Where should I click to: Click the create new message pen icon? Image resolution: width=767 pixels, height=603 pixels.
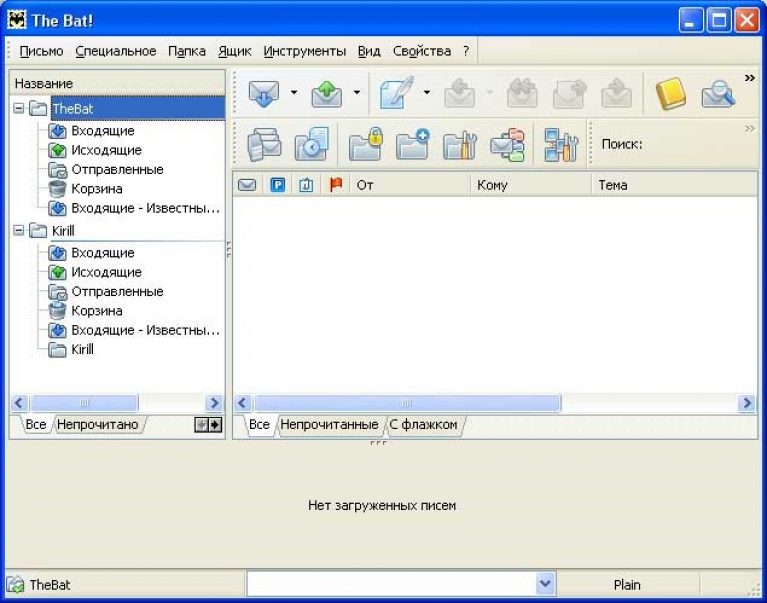click(397, 94)
